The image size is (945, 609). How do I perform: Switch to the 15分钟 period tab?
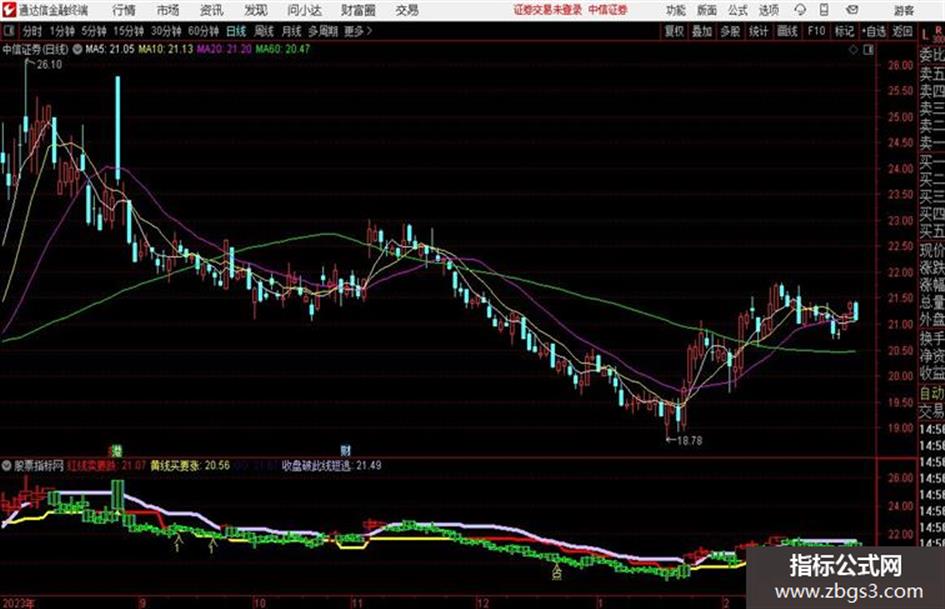click(x=128, y=31)
